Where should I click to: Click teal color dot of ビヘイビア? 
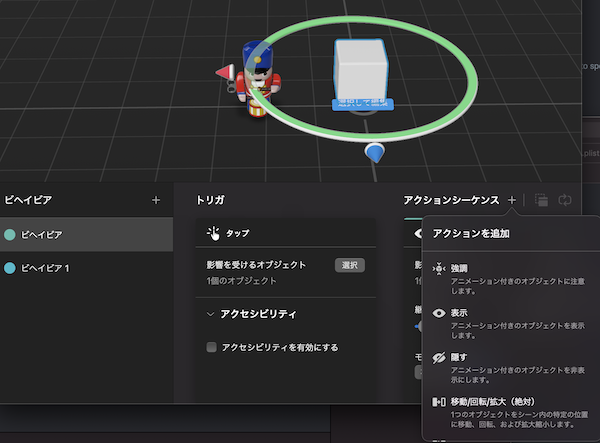tap(10, 235)
